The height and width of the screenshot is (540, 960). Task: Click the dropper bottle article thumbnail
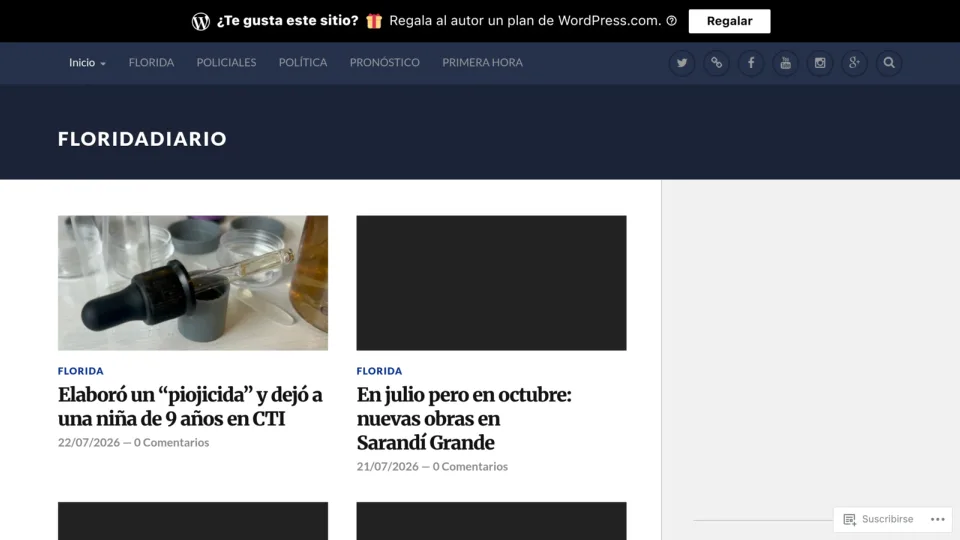click(193, 283)
